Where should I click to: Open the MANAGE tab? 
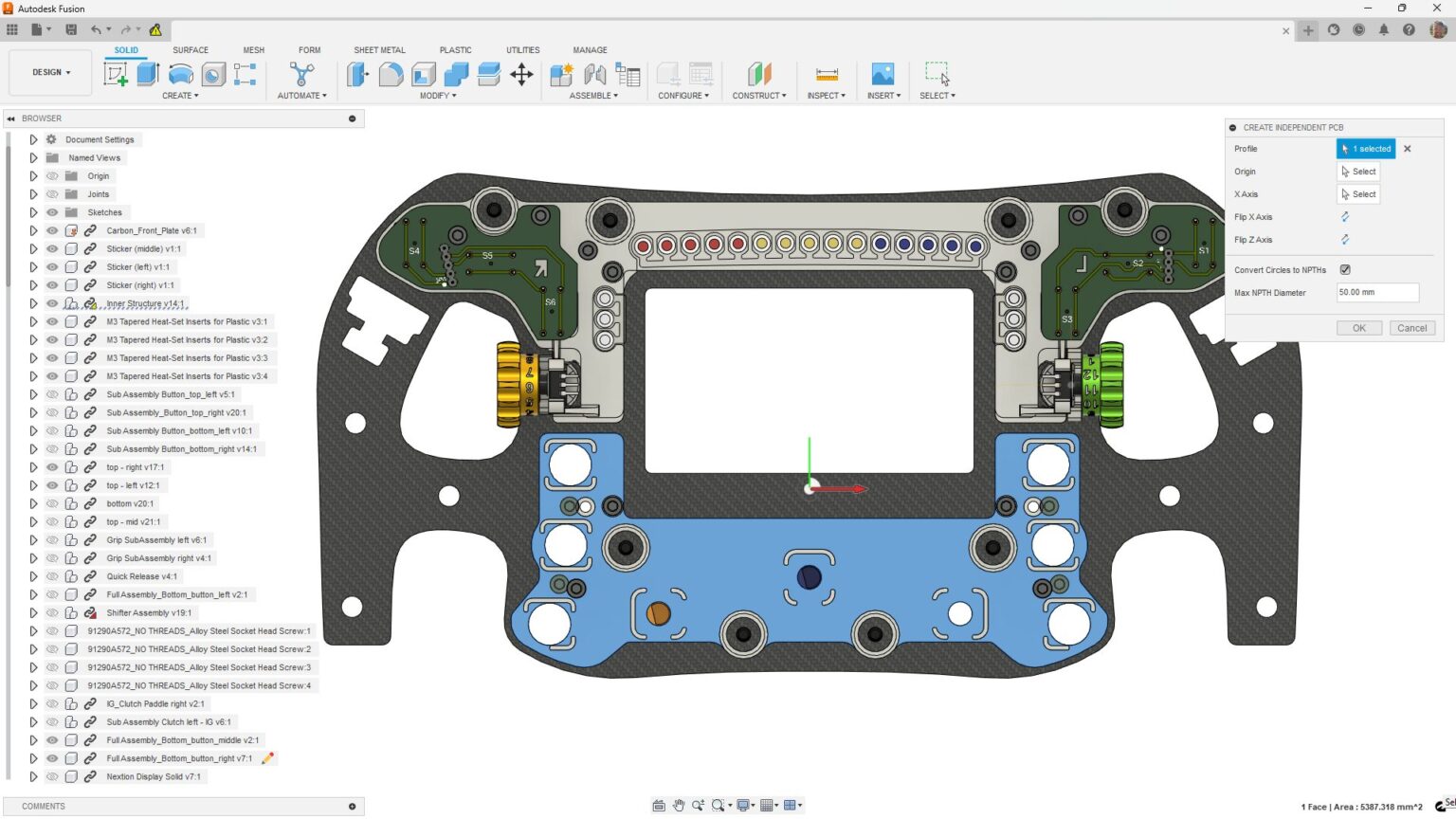pos(590,49)
